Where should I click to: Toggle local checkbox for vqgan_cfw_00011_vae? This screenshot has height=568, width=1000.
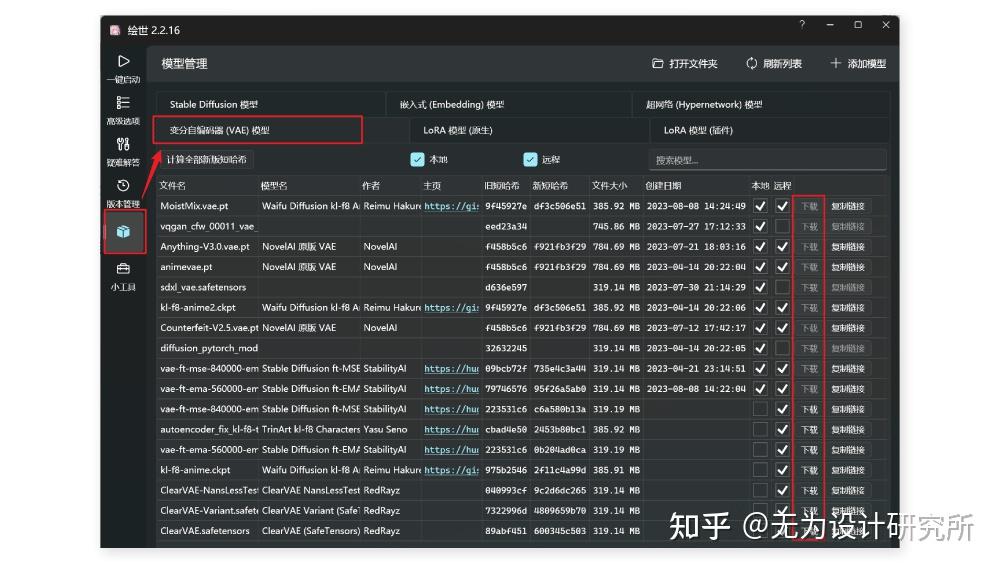point(760,226)
